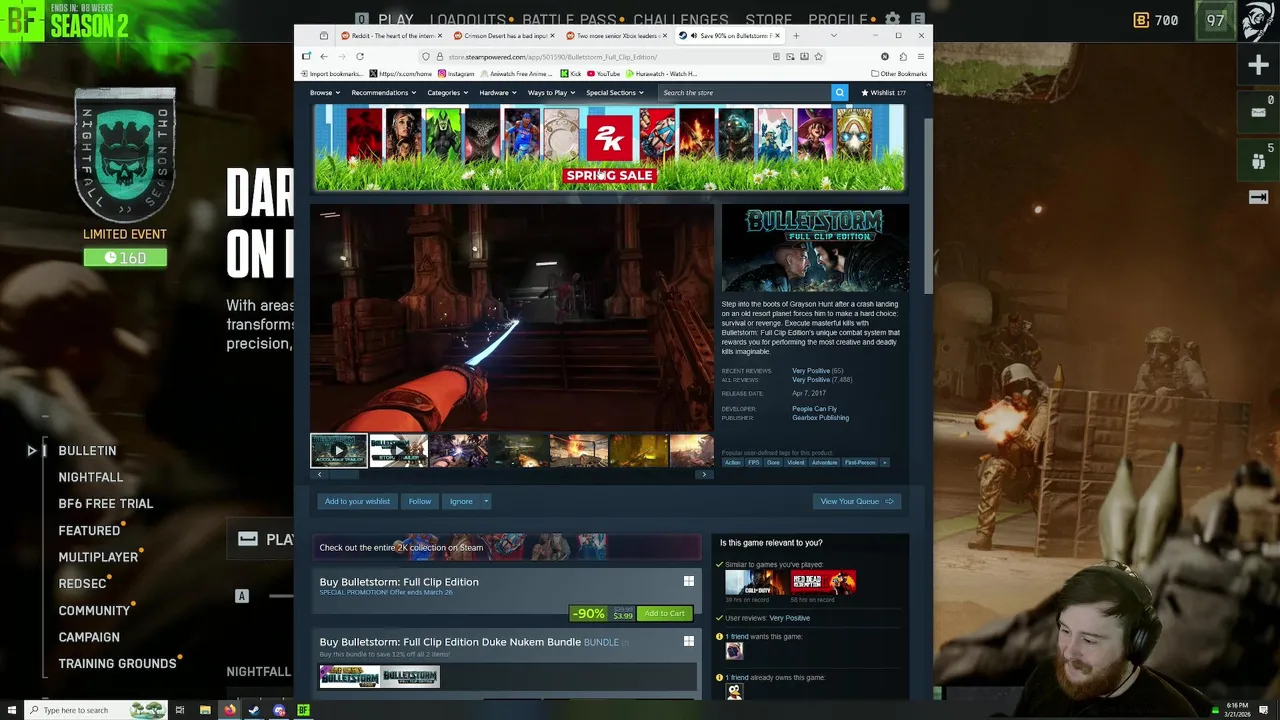Select BULLETIN in Battlefield side menu

[x=87, y=451]
